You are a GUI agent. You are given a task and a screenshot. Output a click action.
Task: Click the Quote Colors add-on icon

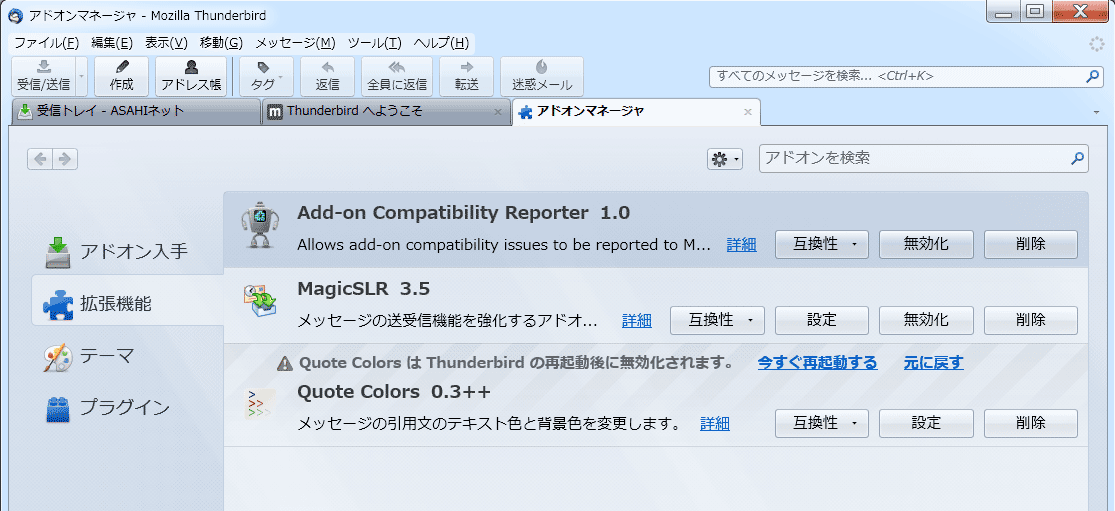click(x=258, y=404)
